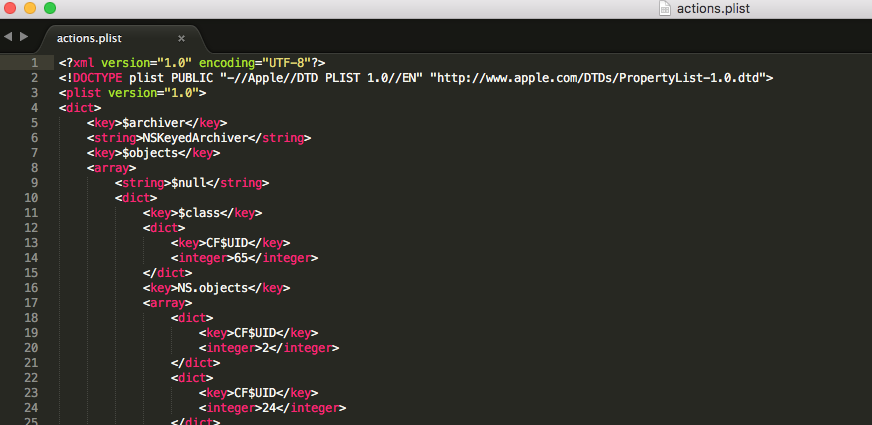Image resolution: width=872 pixels, height=425 pixels.
Task: Click line number 8 in the gutter
Action: coord(34,168)
